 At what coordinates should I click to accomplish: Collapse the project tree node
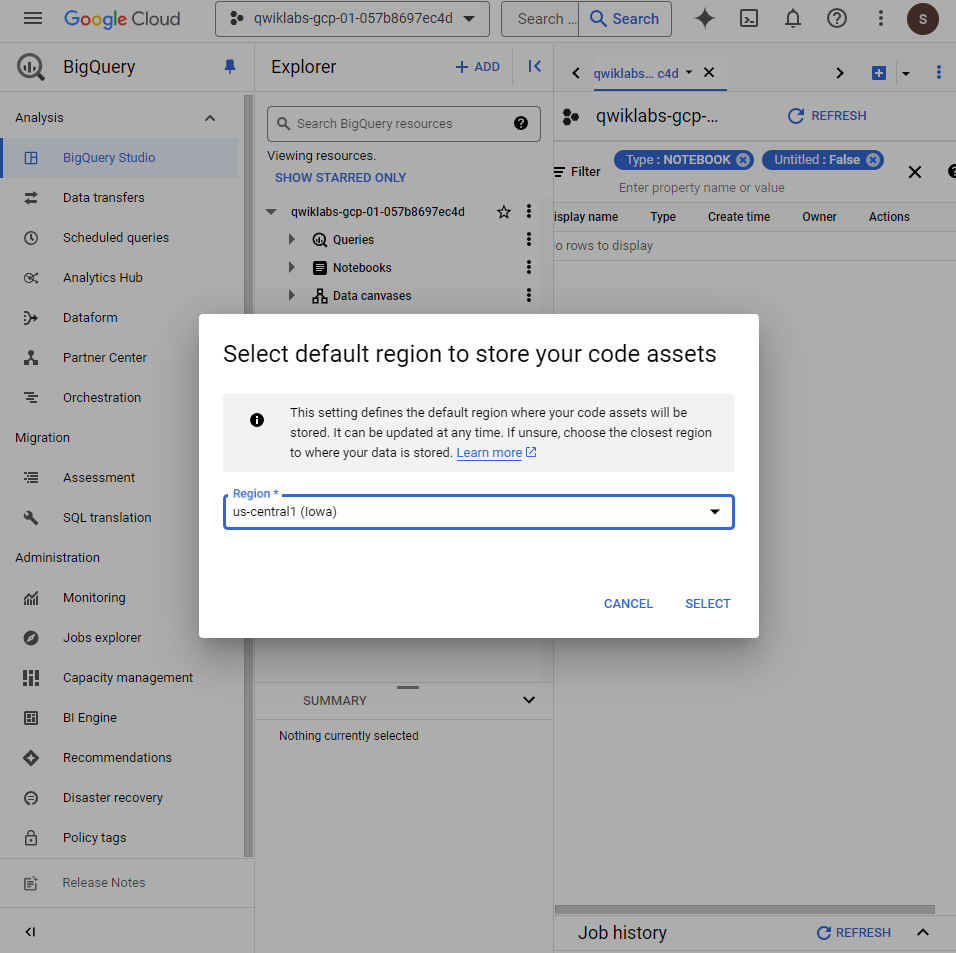point(271,212)
